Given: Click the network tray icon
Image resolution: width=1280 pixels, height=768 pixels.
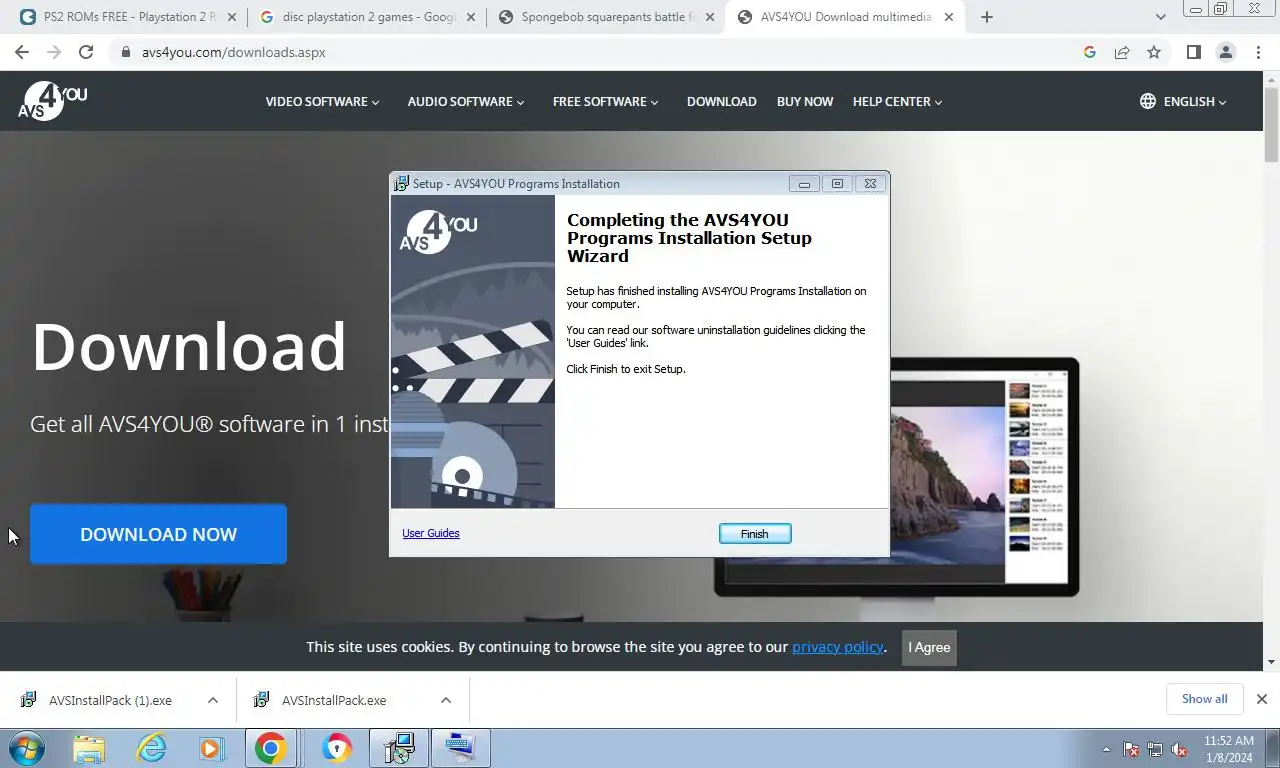Looking at the screenshot, I should pyautogui.click(x=1155, y=749).
